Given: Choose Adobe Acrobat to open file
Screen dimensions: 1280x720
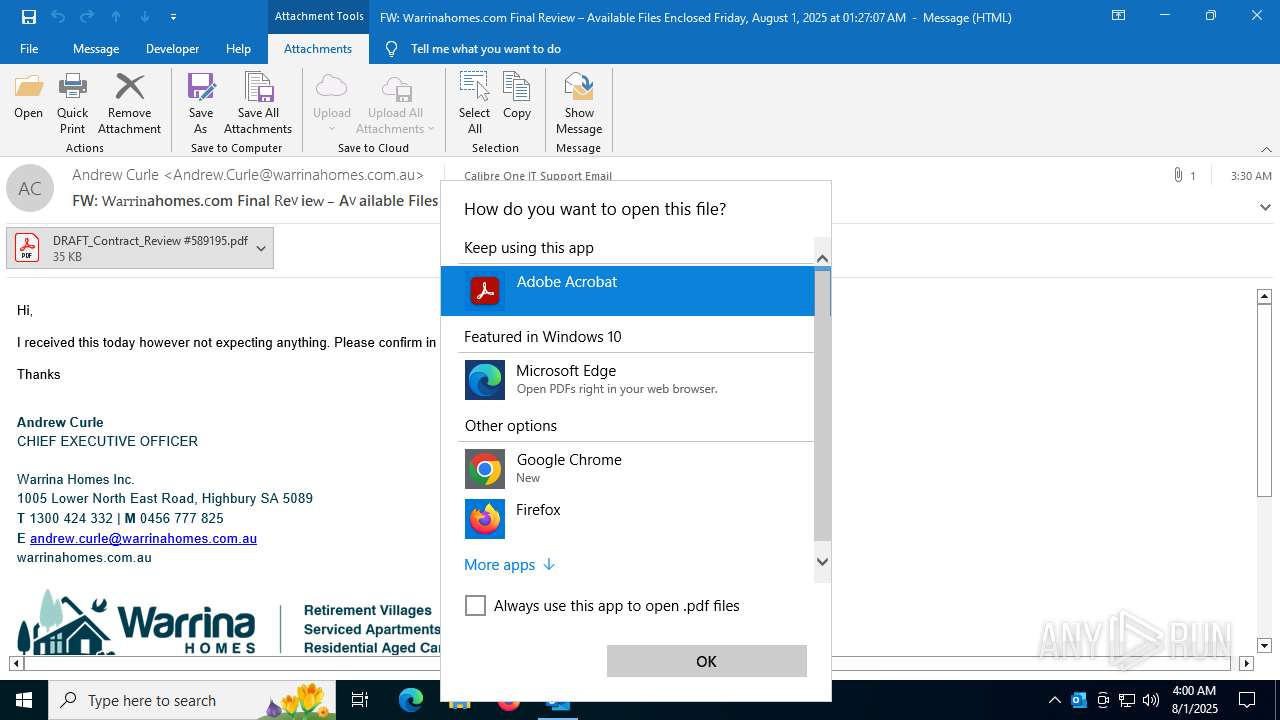Looking at the screenshot, I should tap(628, 291).
